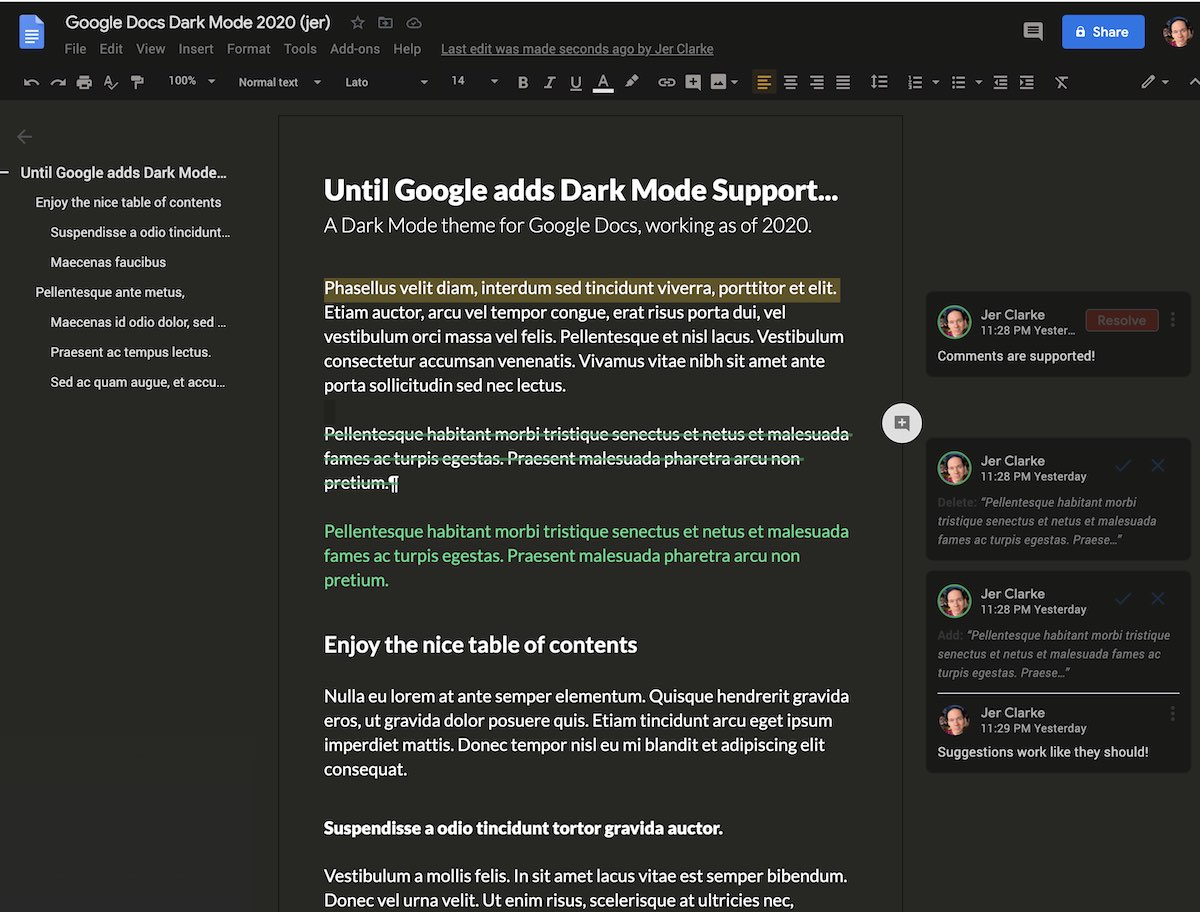Open the insert image dropdown arrow

pos(735,82)
